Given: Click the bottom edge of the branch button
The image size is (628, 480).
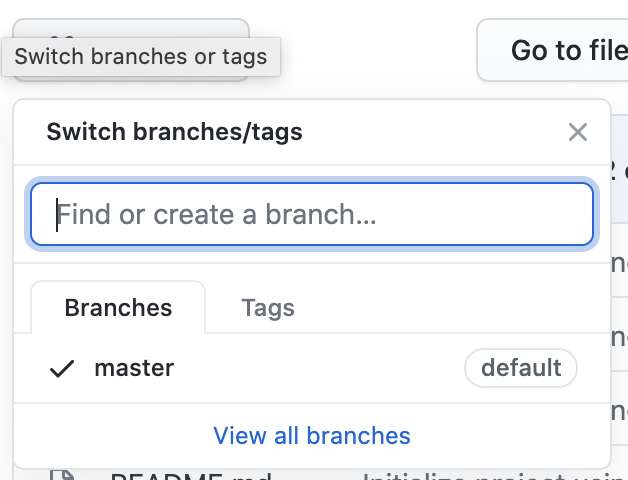Looking at the screenshot, I should (x=131, y=79).
